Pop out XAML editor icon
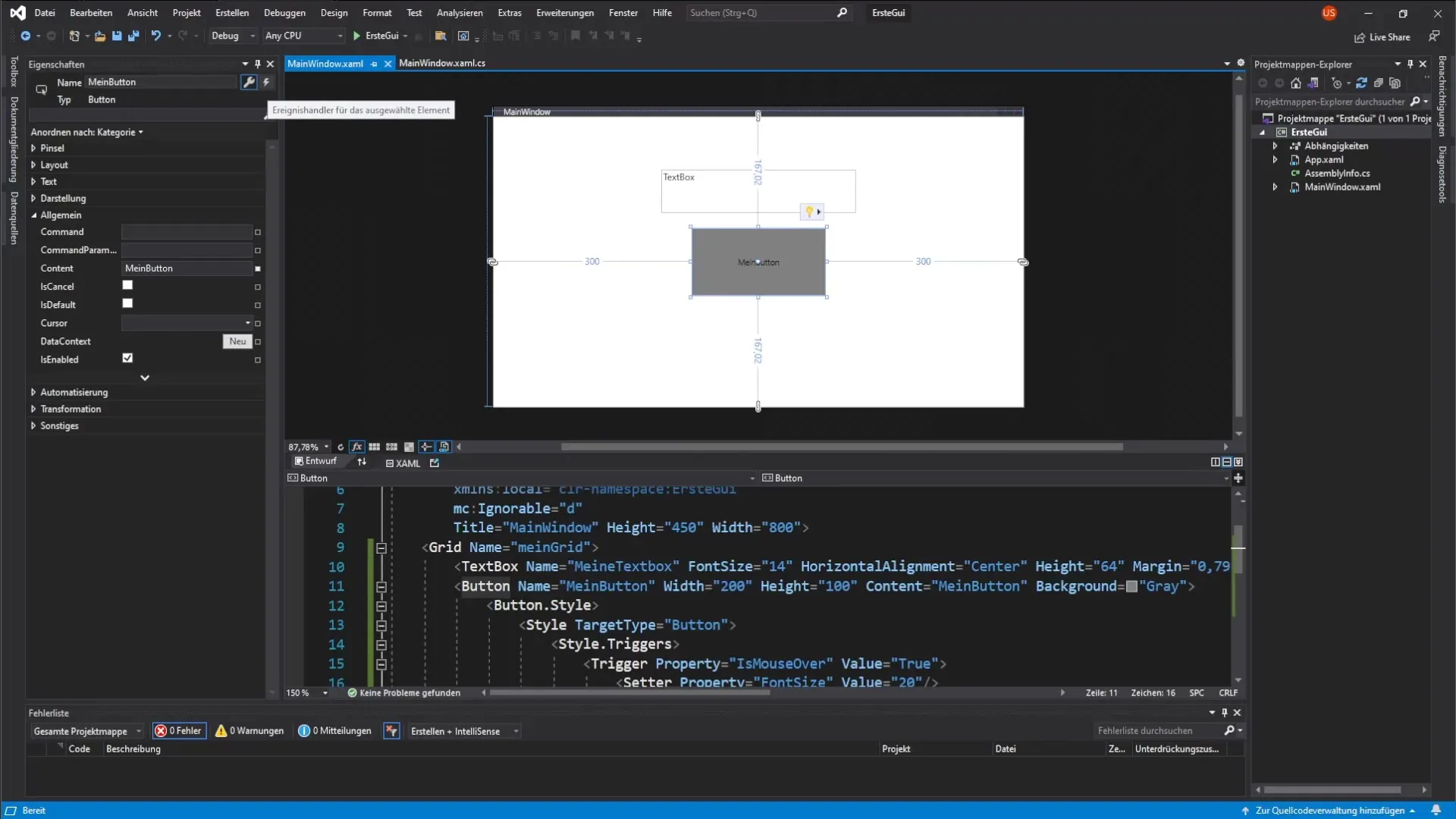This screenshot has width=1456, height=819. pyautogui.click(x=435, y=463)
